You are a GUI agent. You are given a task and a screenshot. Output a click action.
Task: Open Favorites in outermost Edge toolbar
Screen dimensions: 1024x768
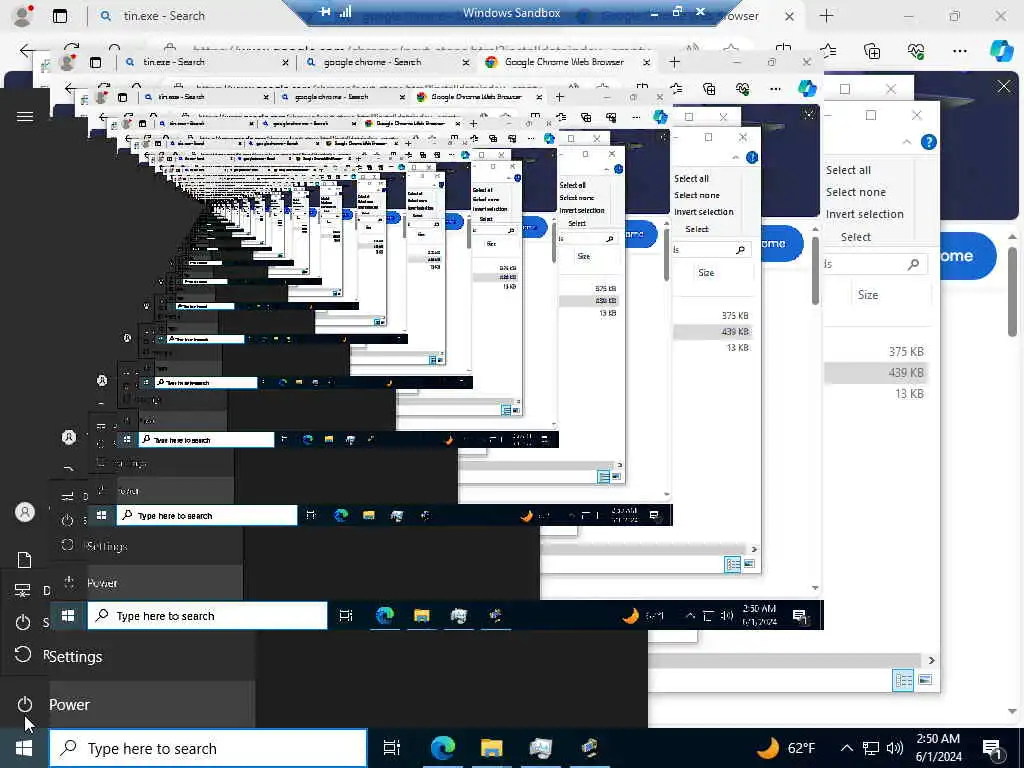coord(828,50)
